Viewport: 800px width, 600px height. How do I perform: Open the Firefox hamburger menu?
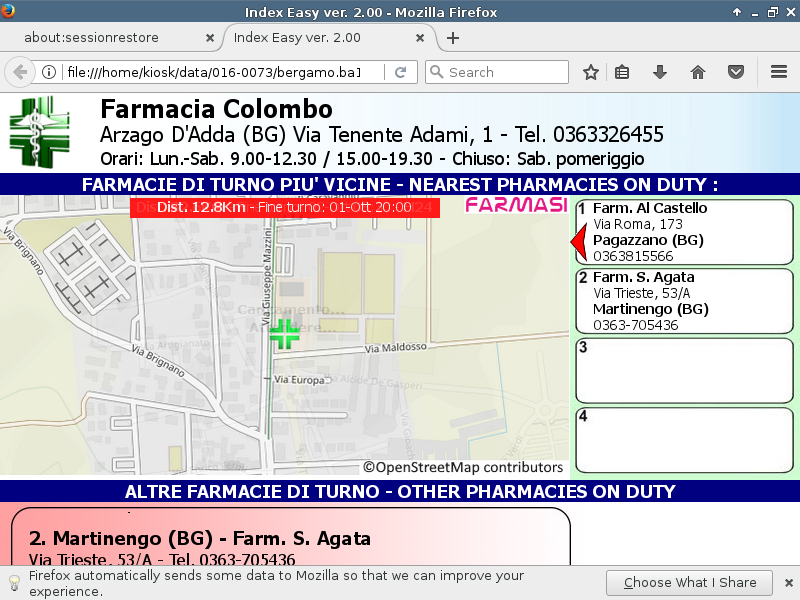(x=779, y=72)
